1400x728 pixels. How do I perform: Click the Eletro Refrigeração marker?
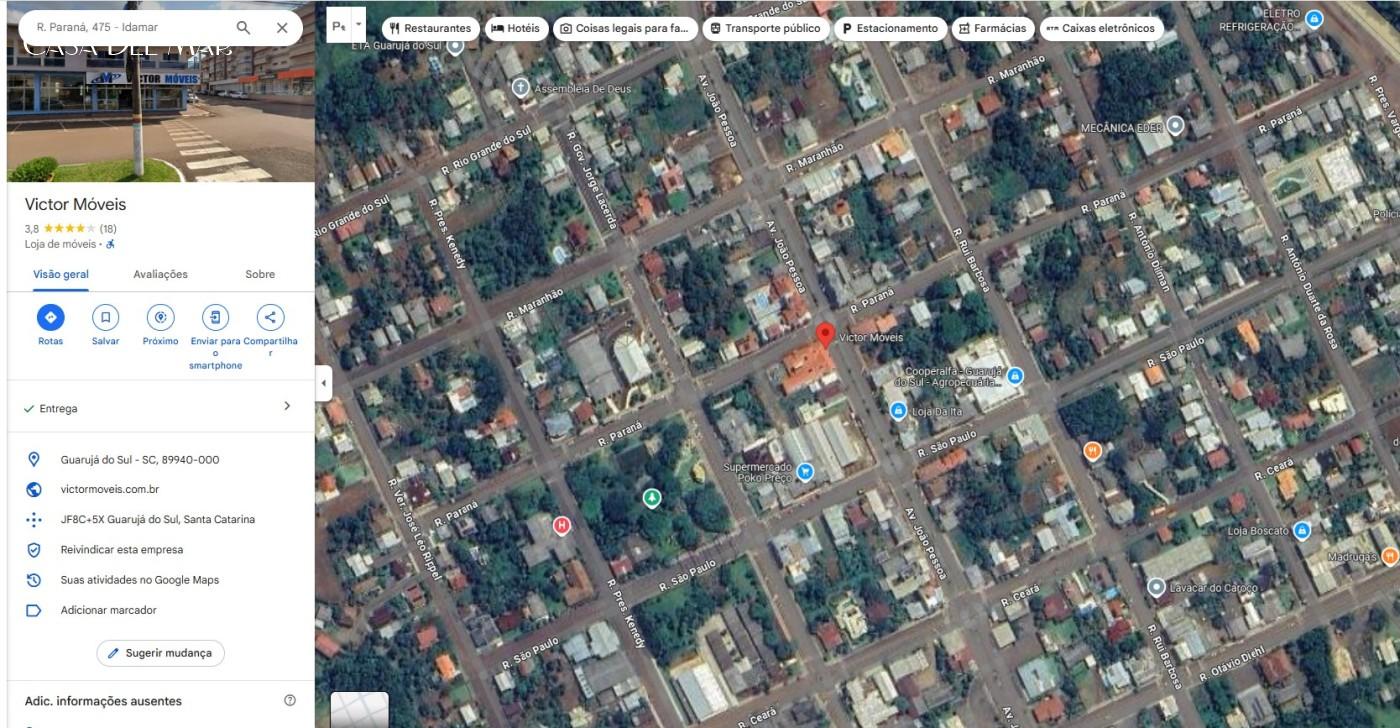[1315, 19]
